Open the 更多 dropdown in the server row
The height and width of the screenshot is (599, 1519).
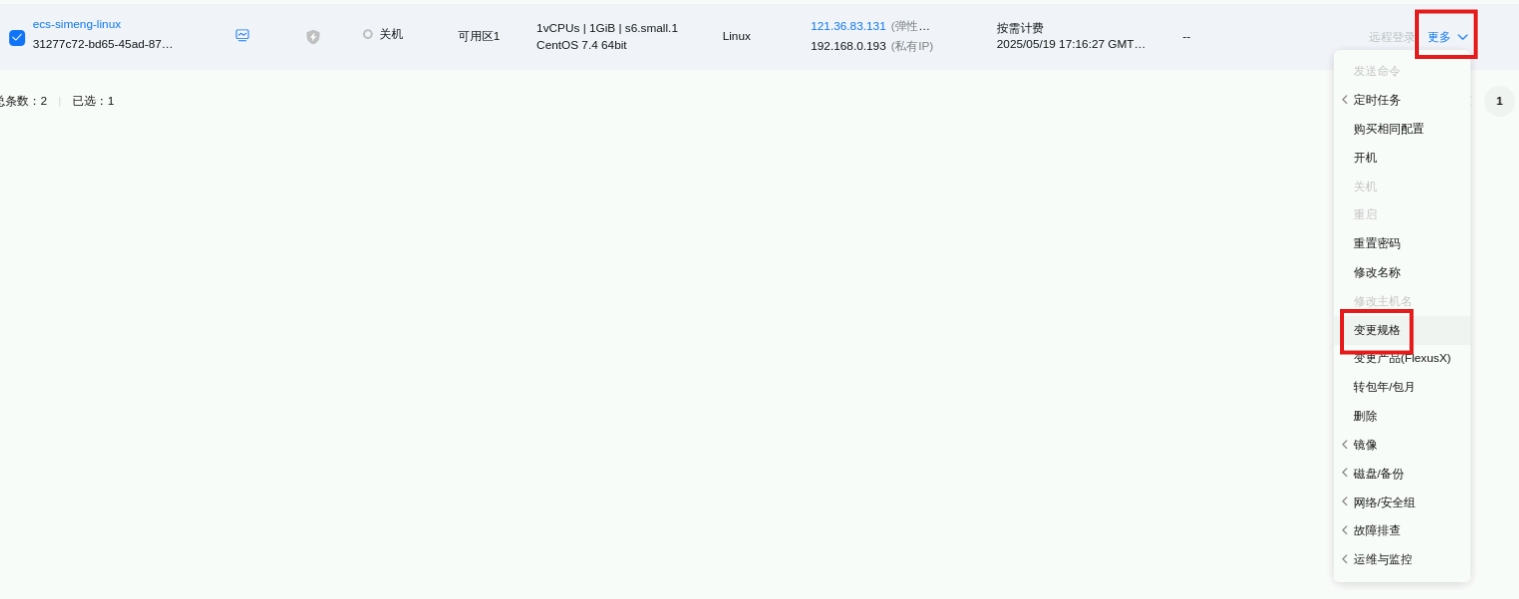1447,37
